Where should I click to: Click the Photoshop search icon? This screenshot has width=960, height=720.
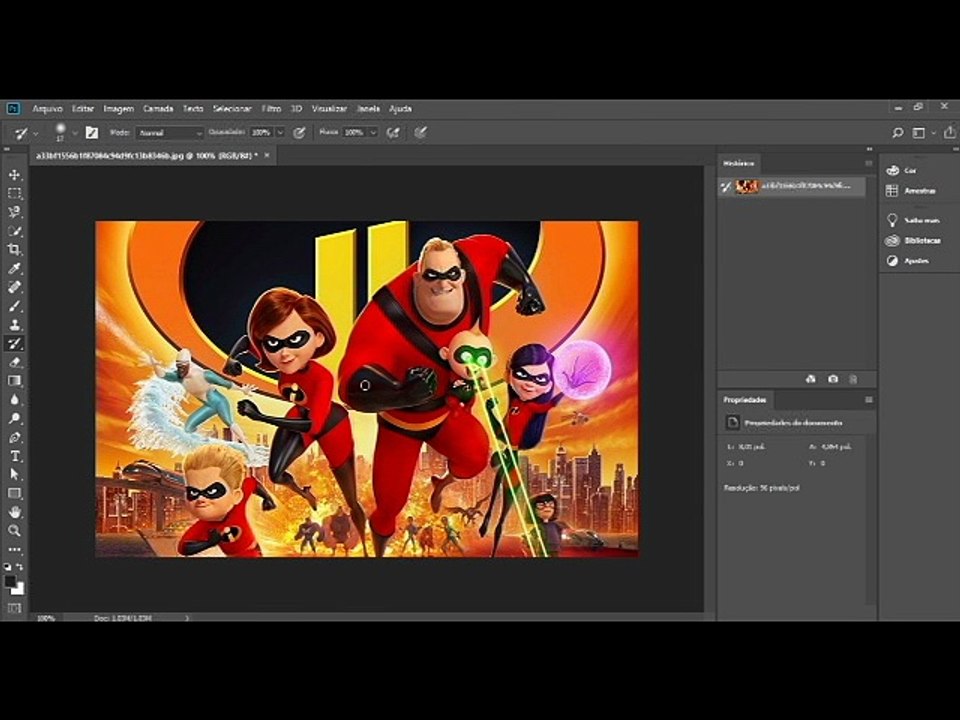[898, 132]
